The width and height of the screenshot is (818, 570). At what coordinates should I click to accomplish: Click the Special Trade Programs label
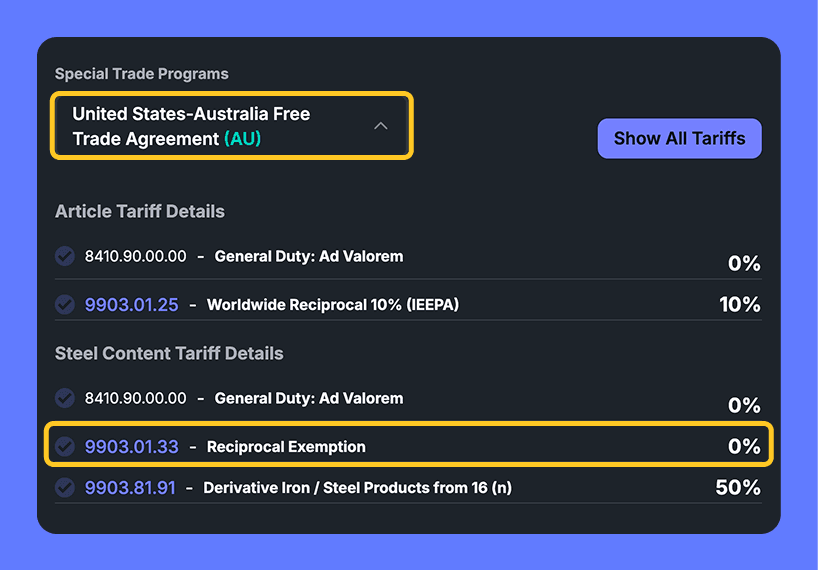click(141, 74)
